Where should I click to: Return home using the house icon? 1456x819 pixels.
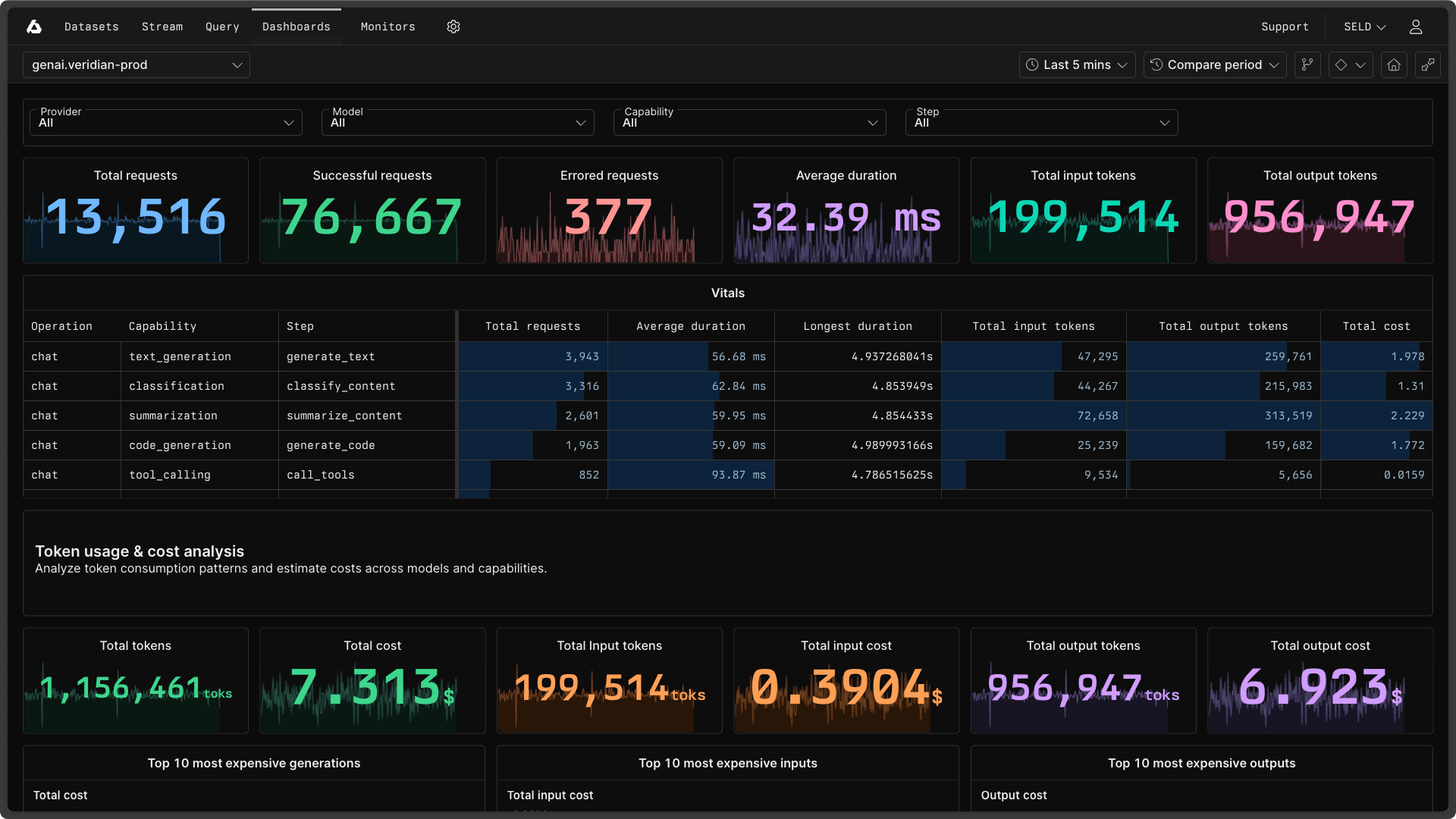coord(1394,64)
